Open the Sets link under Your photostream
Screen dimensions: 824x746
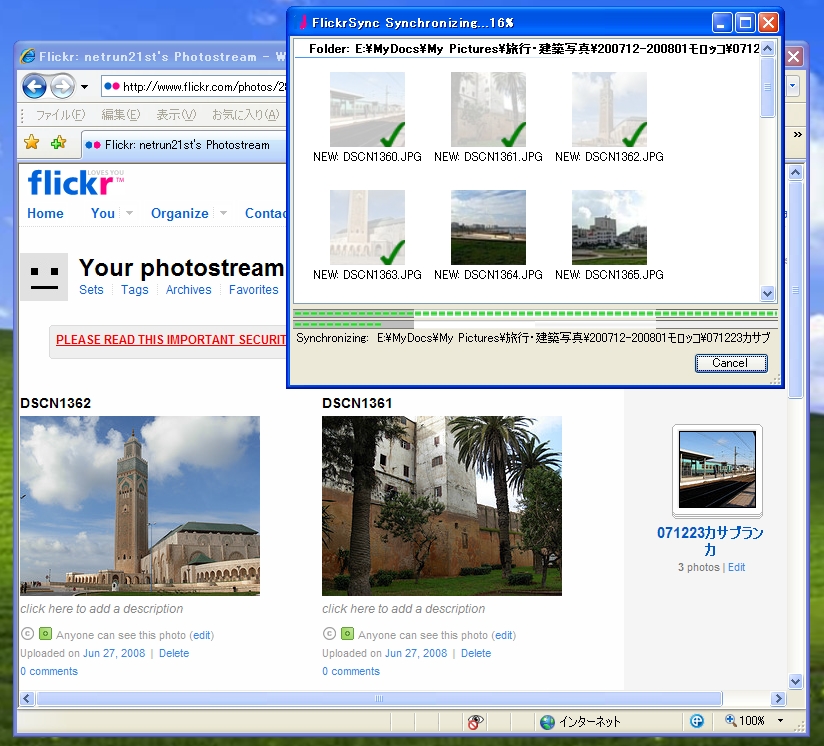[91, 289]
